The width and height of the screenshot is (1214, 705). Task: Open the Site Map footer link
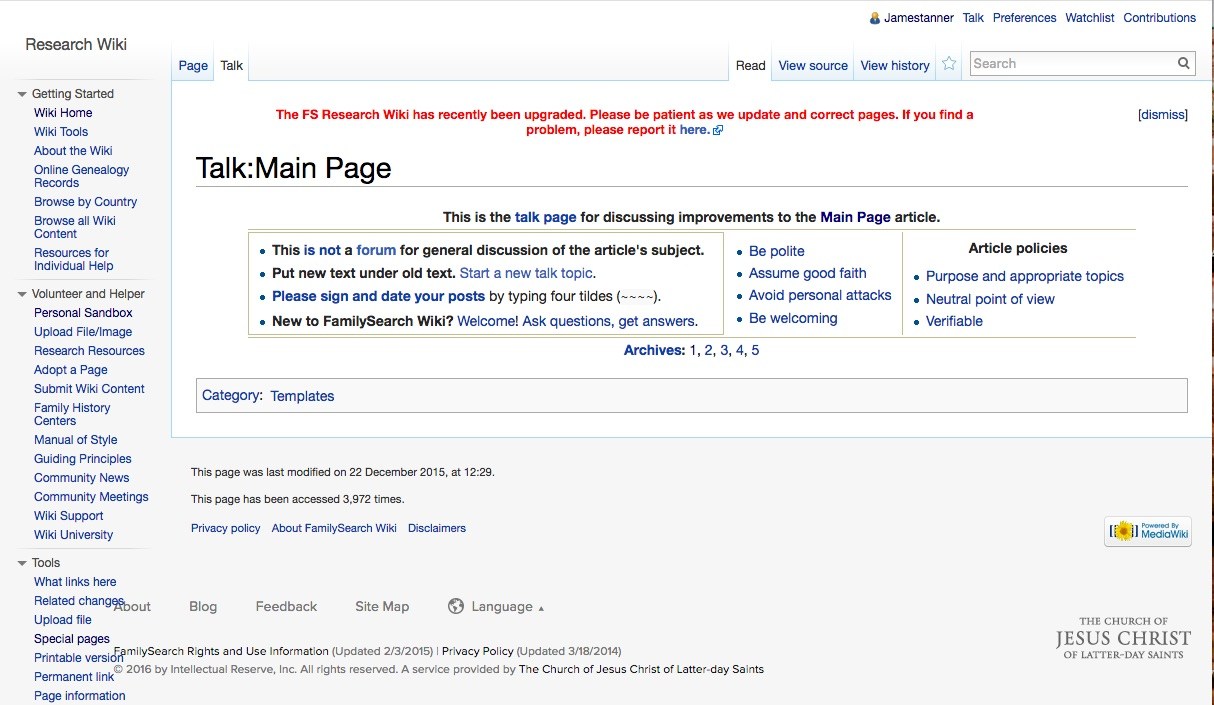(382, 606)
